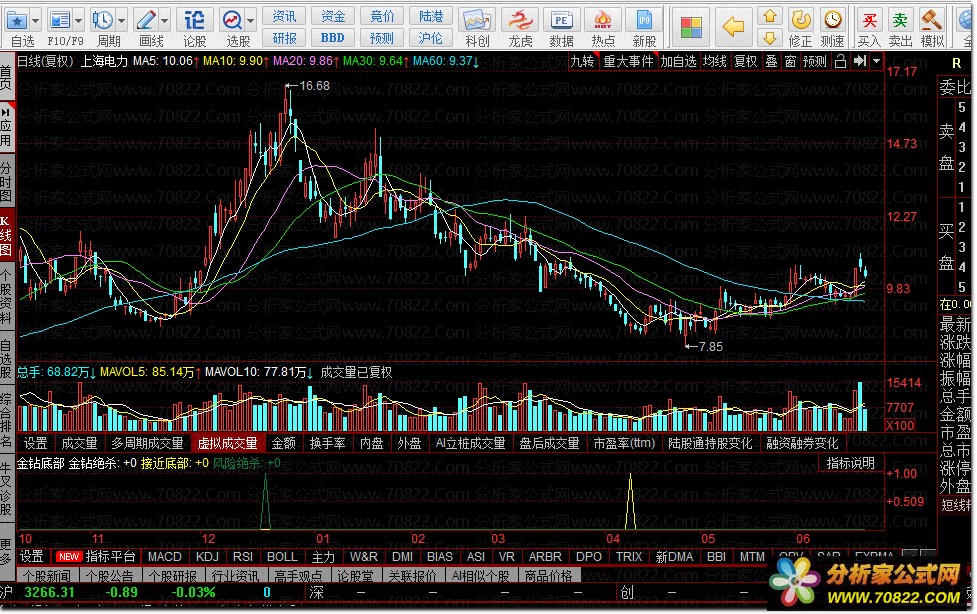This screenshot has height=614, width=977.
Task: Switch to 分时图 in left sidebar
Action: pyautogui.click(x=6, y=181)
